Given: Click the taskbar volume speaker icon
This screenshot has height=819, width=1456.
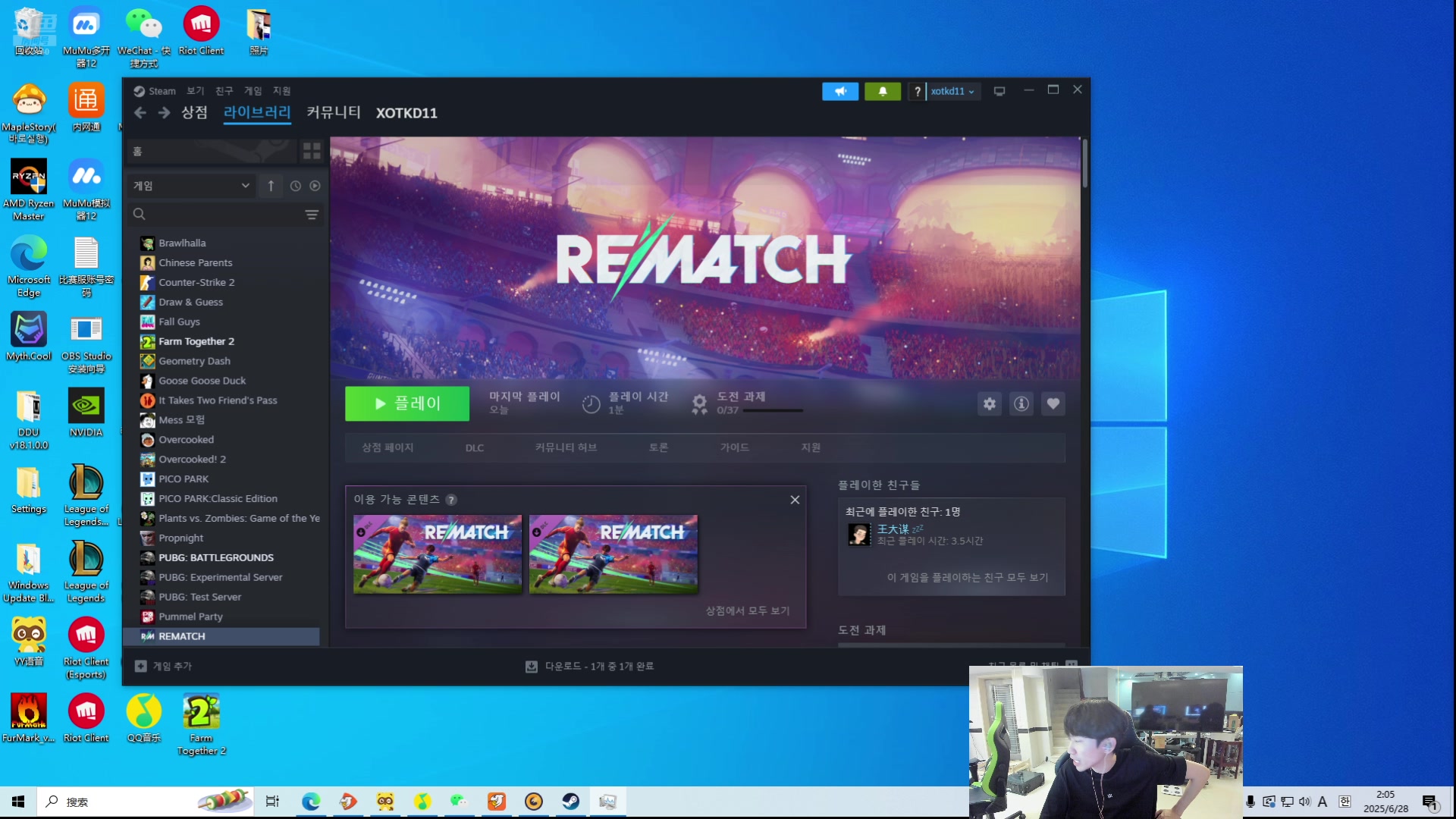Looking at the screenshot, I should tap(1304, 802).
